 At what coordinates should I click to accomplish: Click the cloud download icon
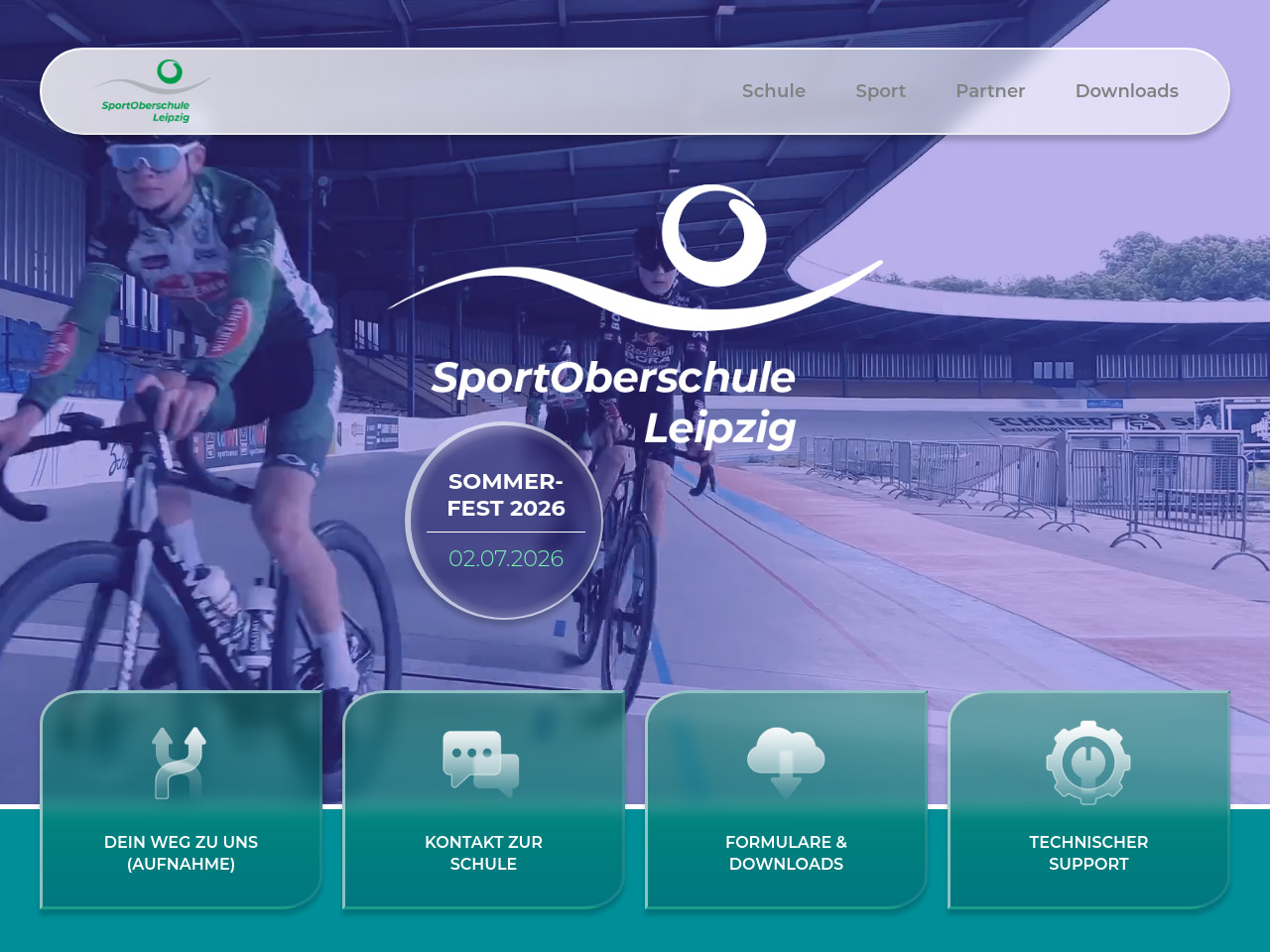pos(786,763)
